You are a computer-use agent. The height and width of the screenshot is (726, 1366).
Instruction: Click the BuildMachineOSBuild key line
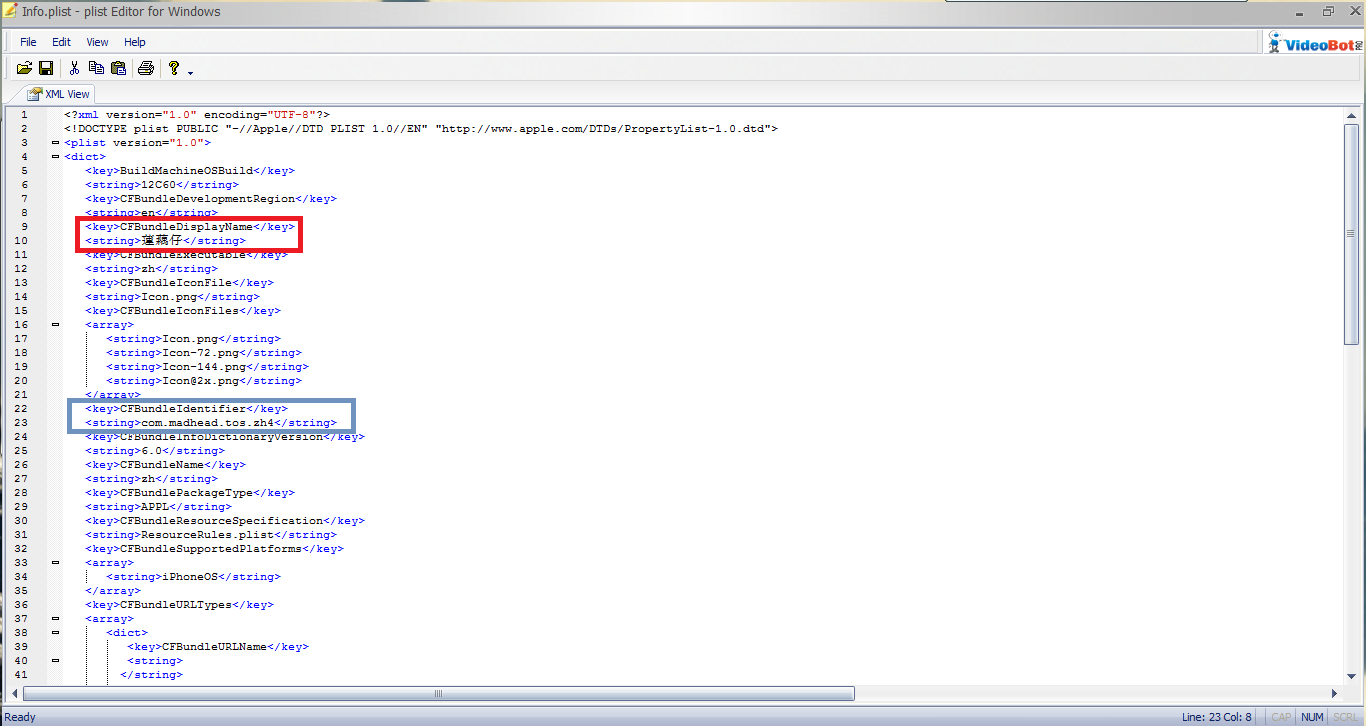pos(190,171)
